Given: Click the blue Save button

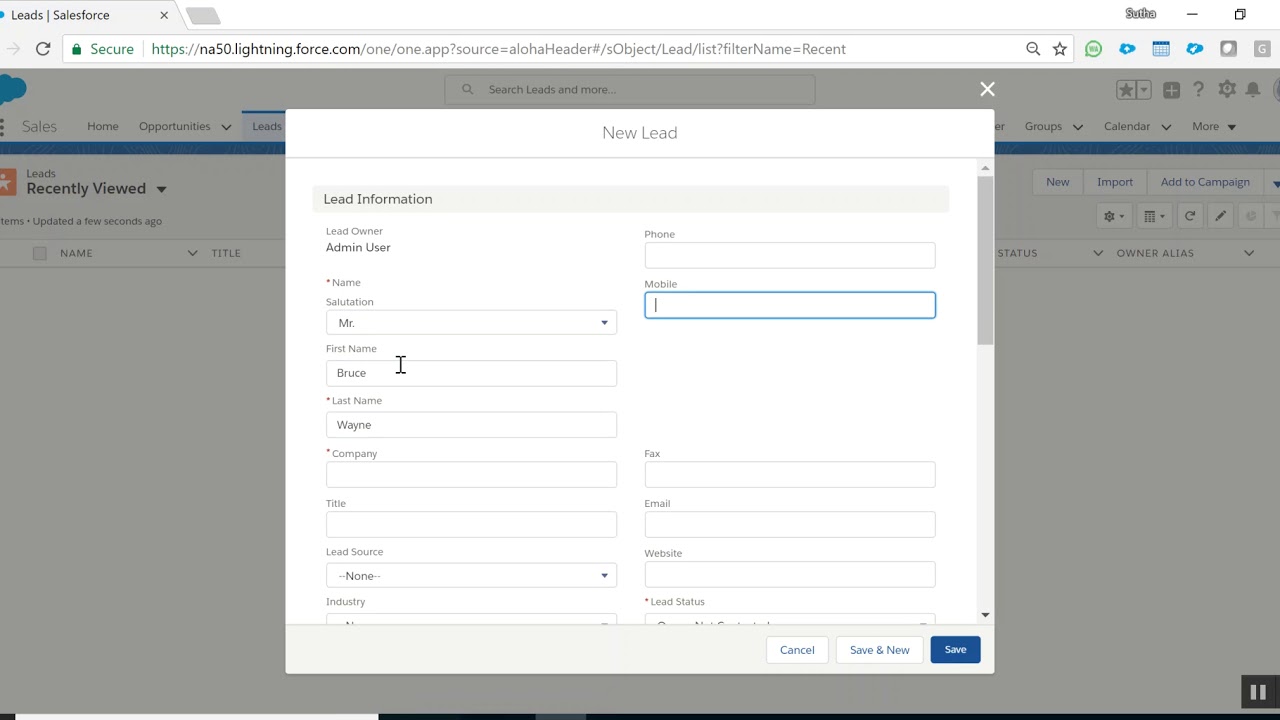Looking at the screenshot, I should pos(955,650).
